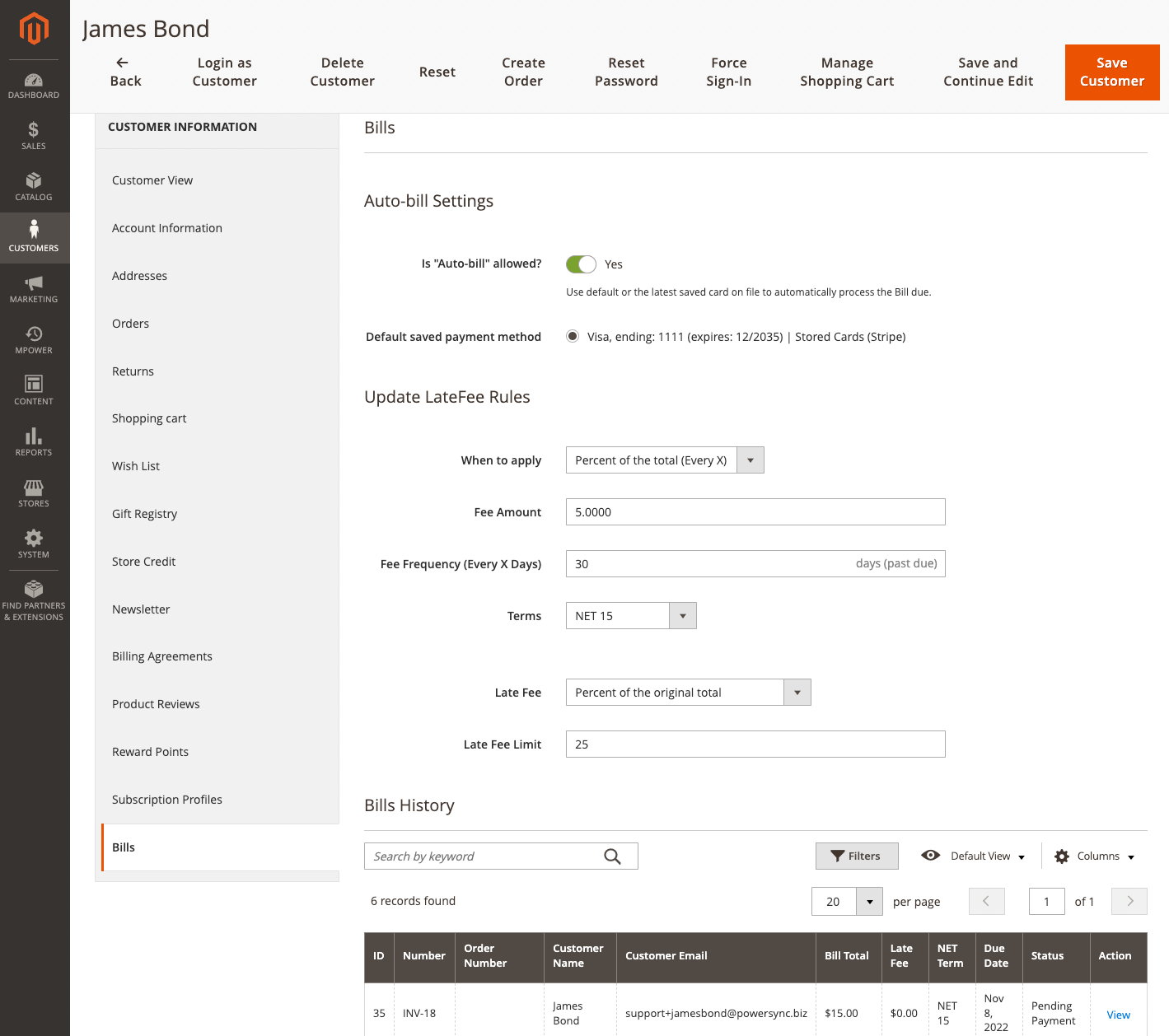Open the Customer View tab
The height and width of the screenshot is (1036, 1169).
pos(152,180)
